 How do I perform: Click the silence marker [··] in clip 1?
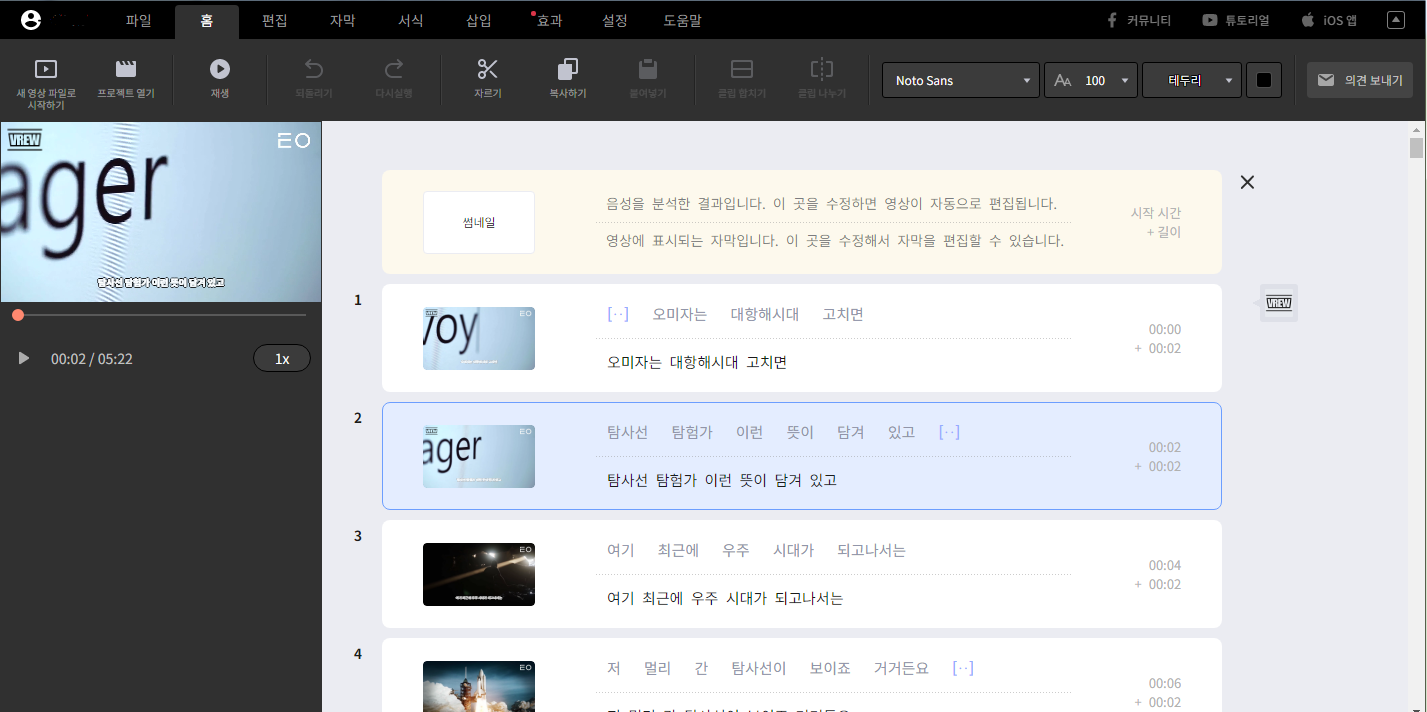click(618, 314)
